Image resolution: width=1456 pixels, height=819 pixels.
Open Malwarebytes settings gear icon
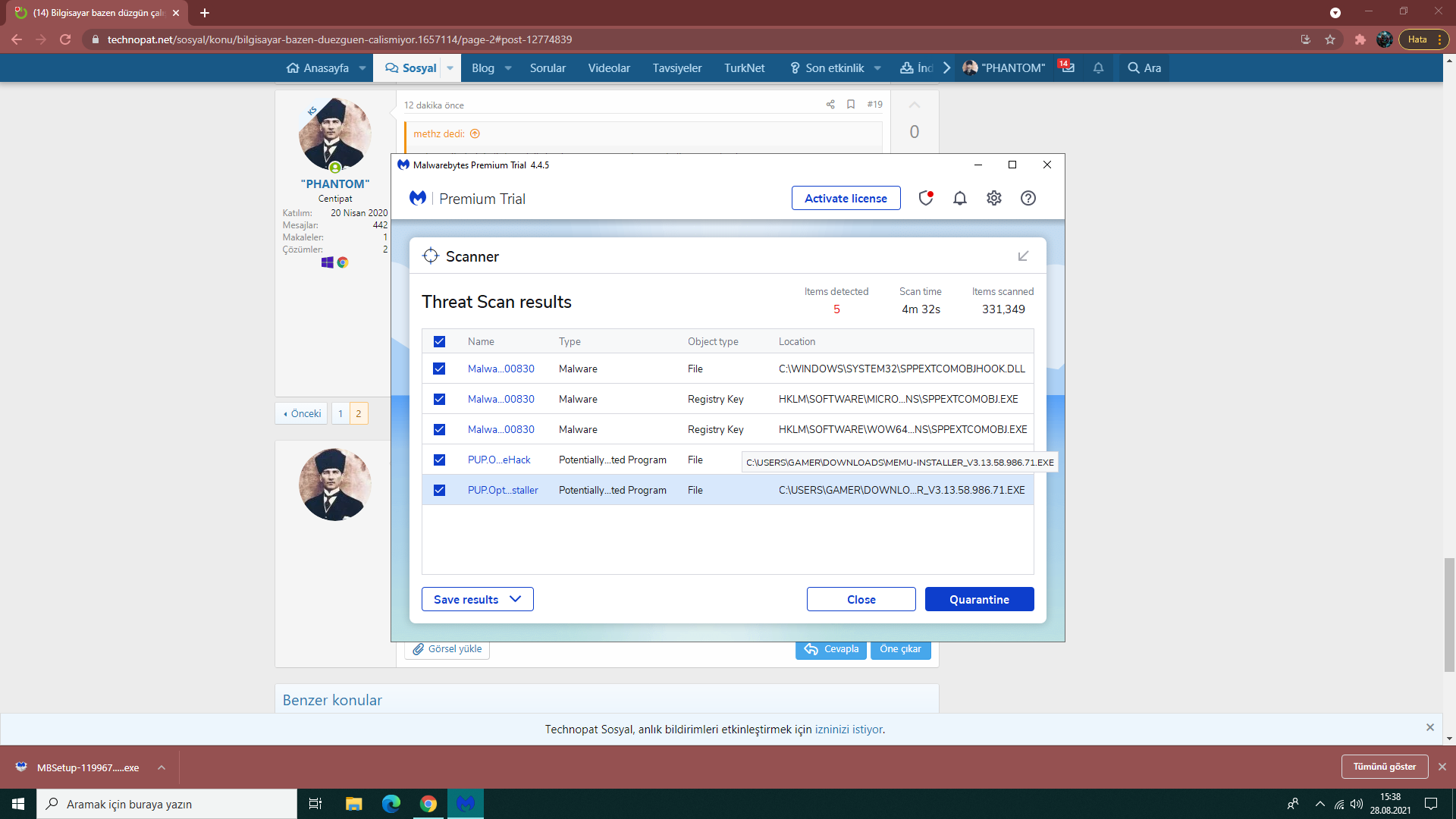tap(993, 198)
